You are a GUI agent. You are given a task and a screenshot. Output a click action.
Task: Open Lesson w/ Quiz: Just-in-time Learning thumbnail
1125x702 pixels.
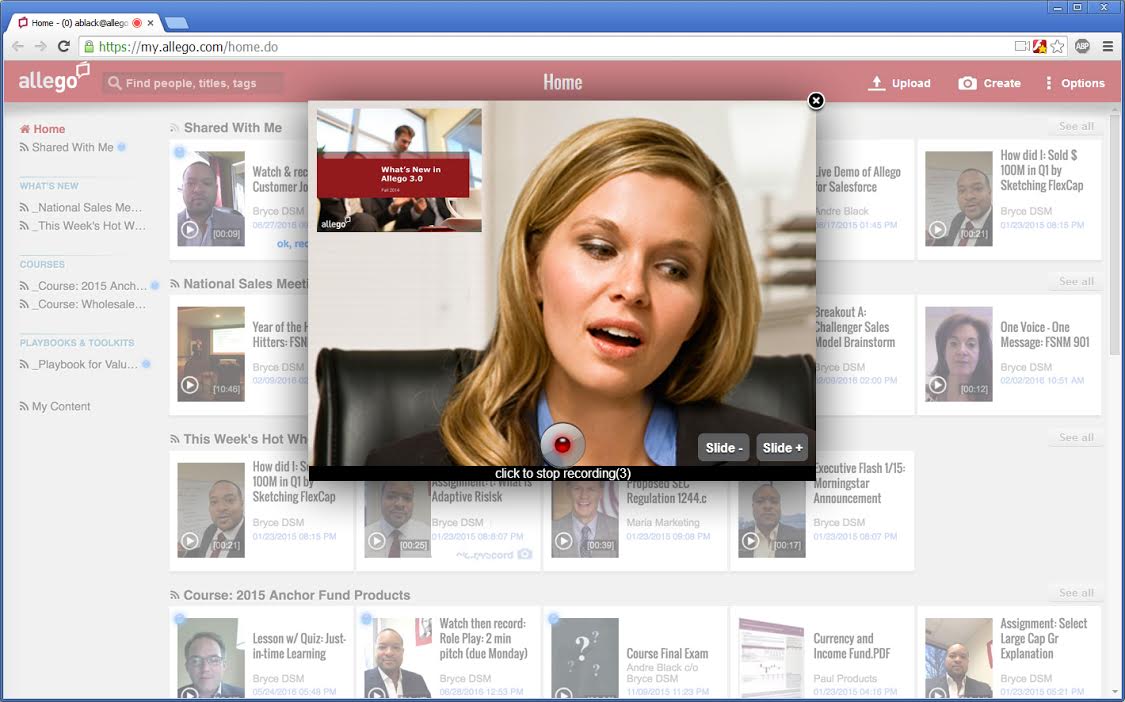(211, 657)
